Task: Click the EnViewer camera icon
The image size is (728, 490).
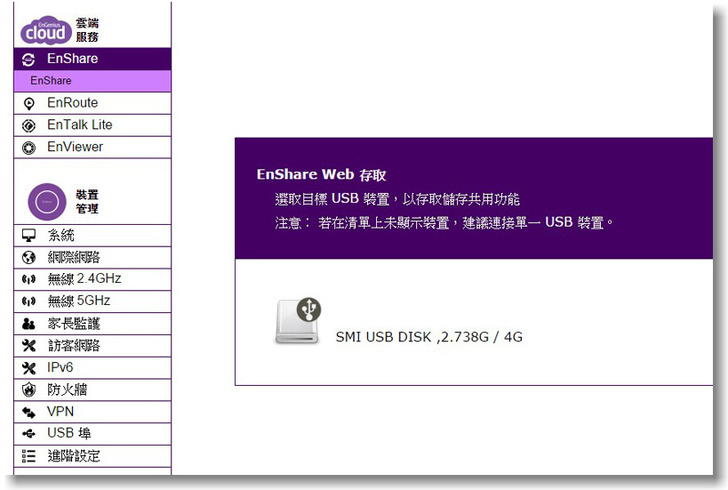Action: [x=29, y=148]
